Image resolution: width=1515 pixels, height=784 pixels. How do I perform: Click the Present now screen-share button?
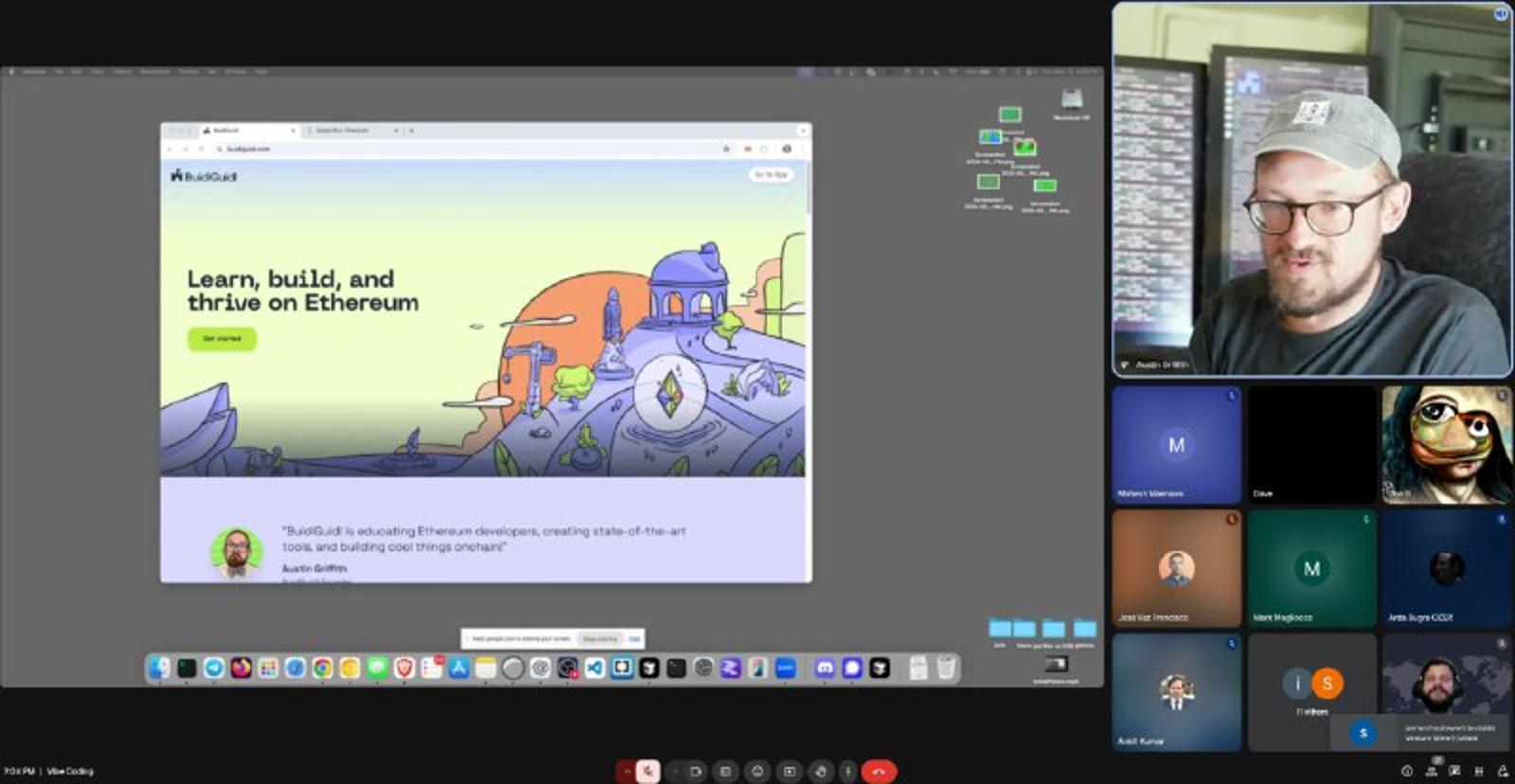tap(790, 772)
